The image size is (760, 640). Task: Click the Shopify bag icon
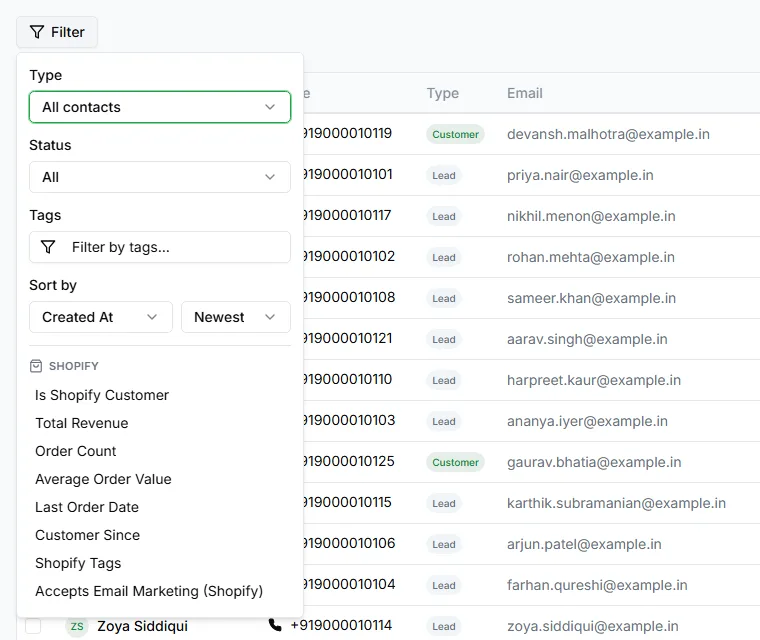coord(36,366)
